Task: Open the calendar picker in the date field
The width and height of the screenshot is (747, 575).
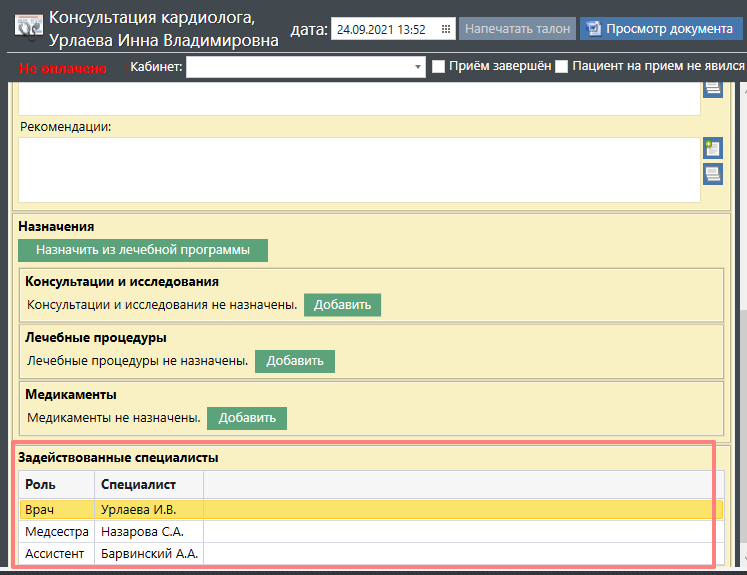Action: coord(445,29)
